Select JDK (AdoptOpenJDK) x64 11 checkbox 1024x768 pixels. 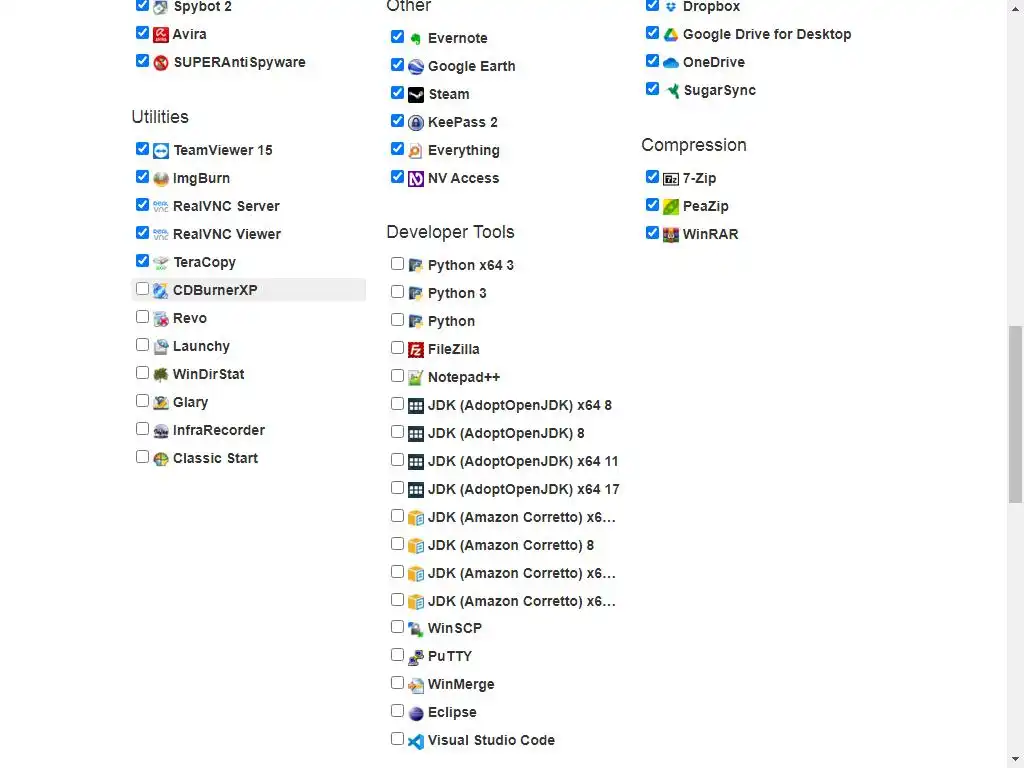coord(397,460)
